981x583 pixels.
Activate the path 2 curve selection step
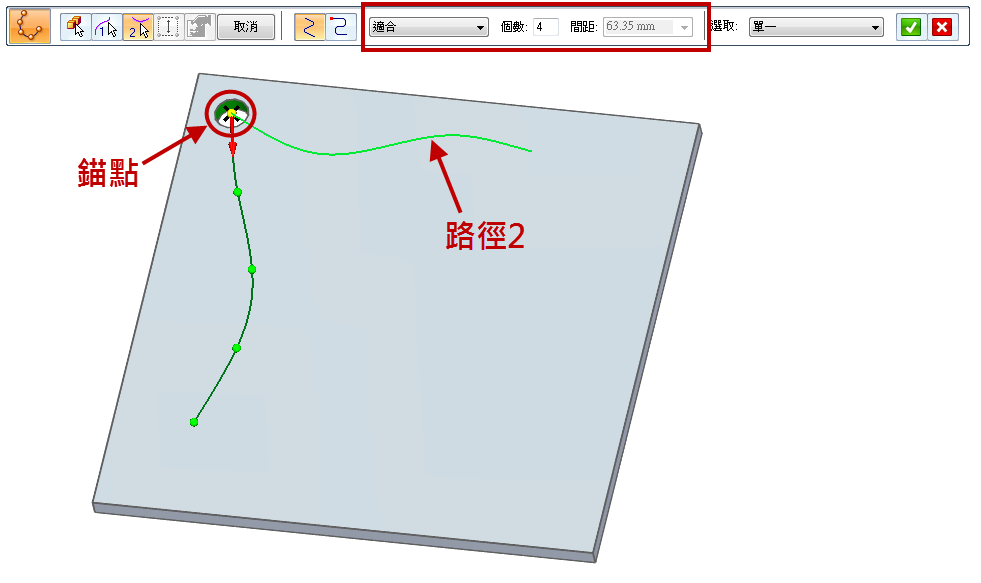[x=138, y=27]
